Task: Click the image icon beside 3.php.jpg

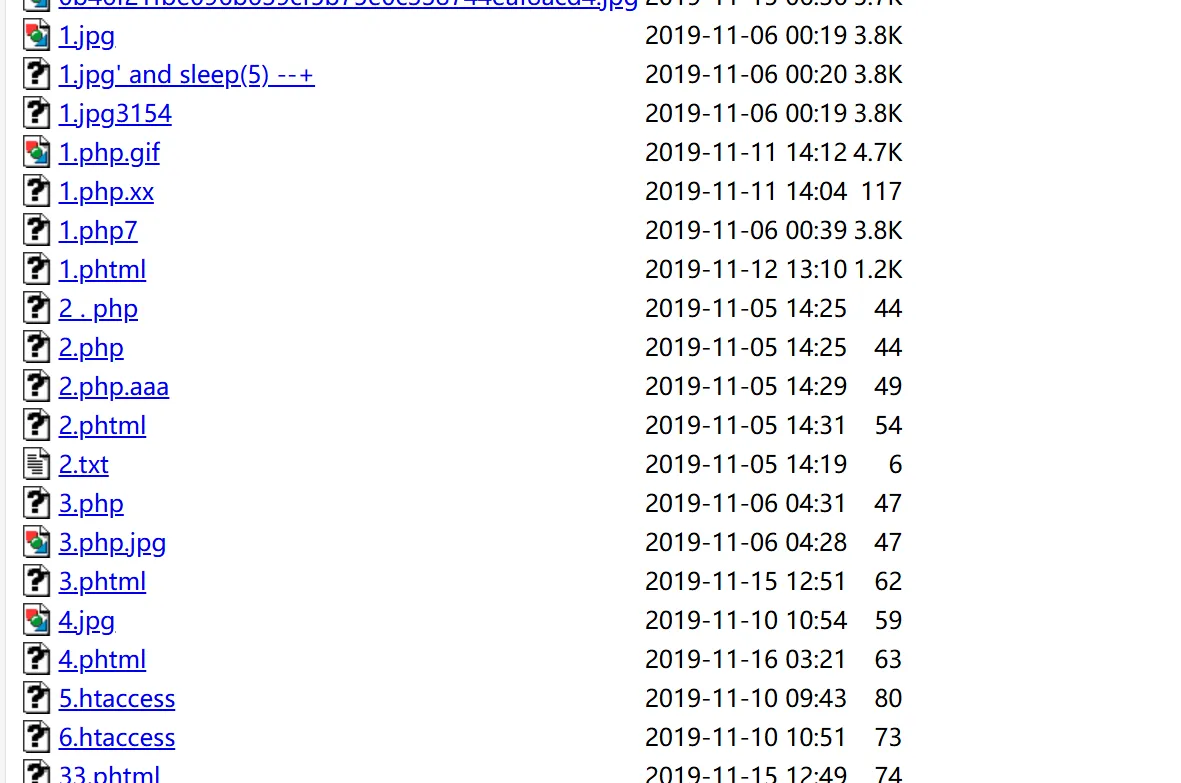Action: click(x=36, y=542)
